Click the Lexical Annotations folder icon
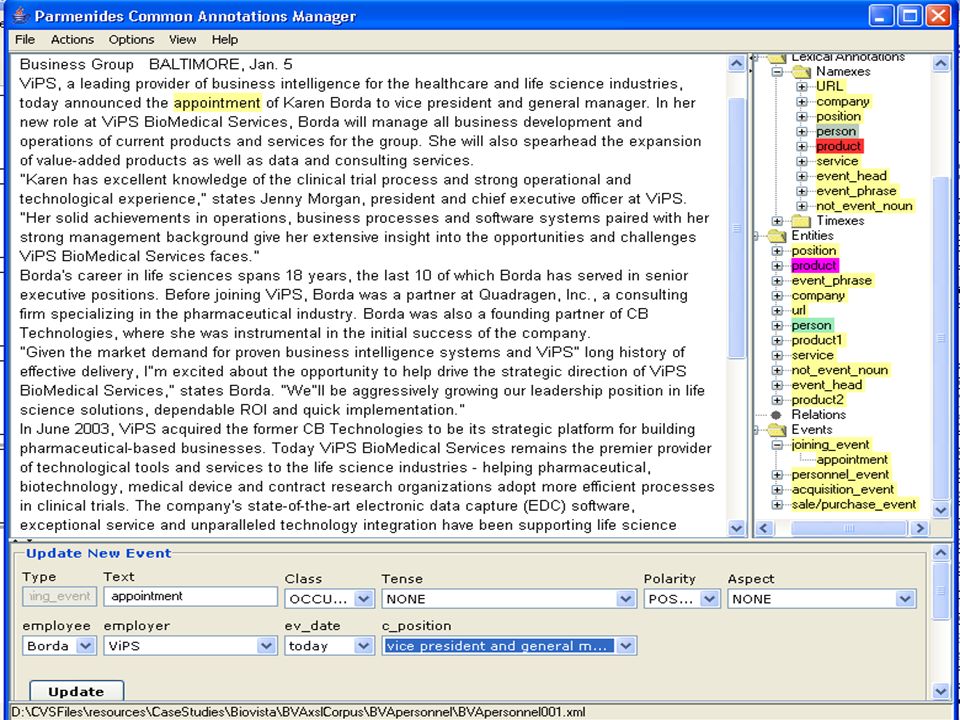960x720 pixels. point(777,58)
